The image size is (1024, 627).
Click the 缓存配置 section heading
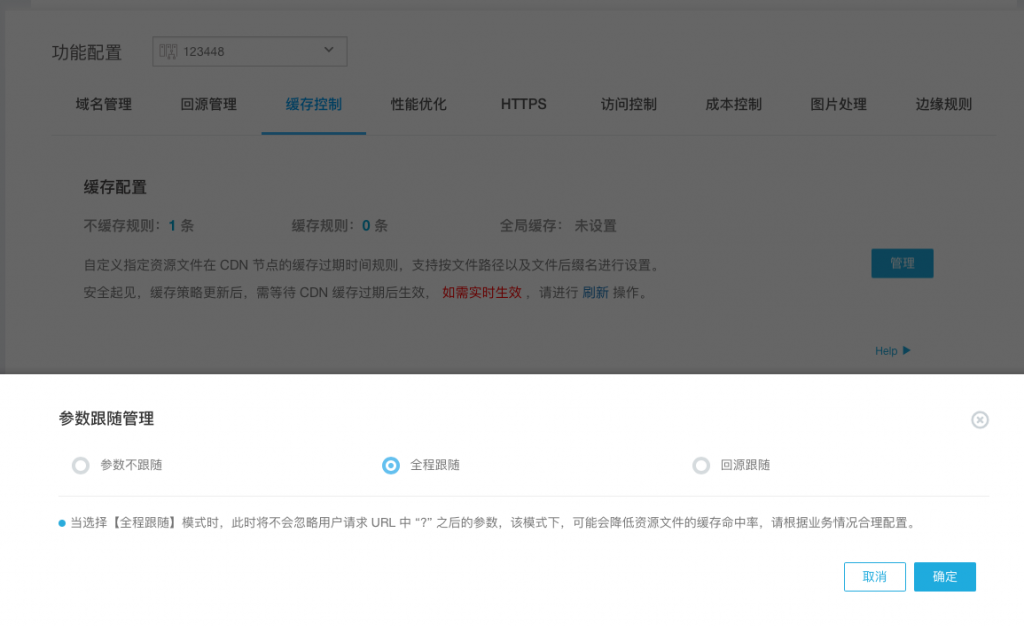click(115, 187)
